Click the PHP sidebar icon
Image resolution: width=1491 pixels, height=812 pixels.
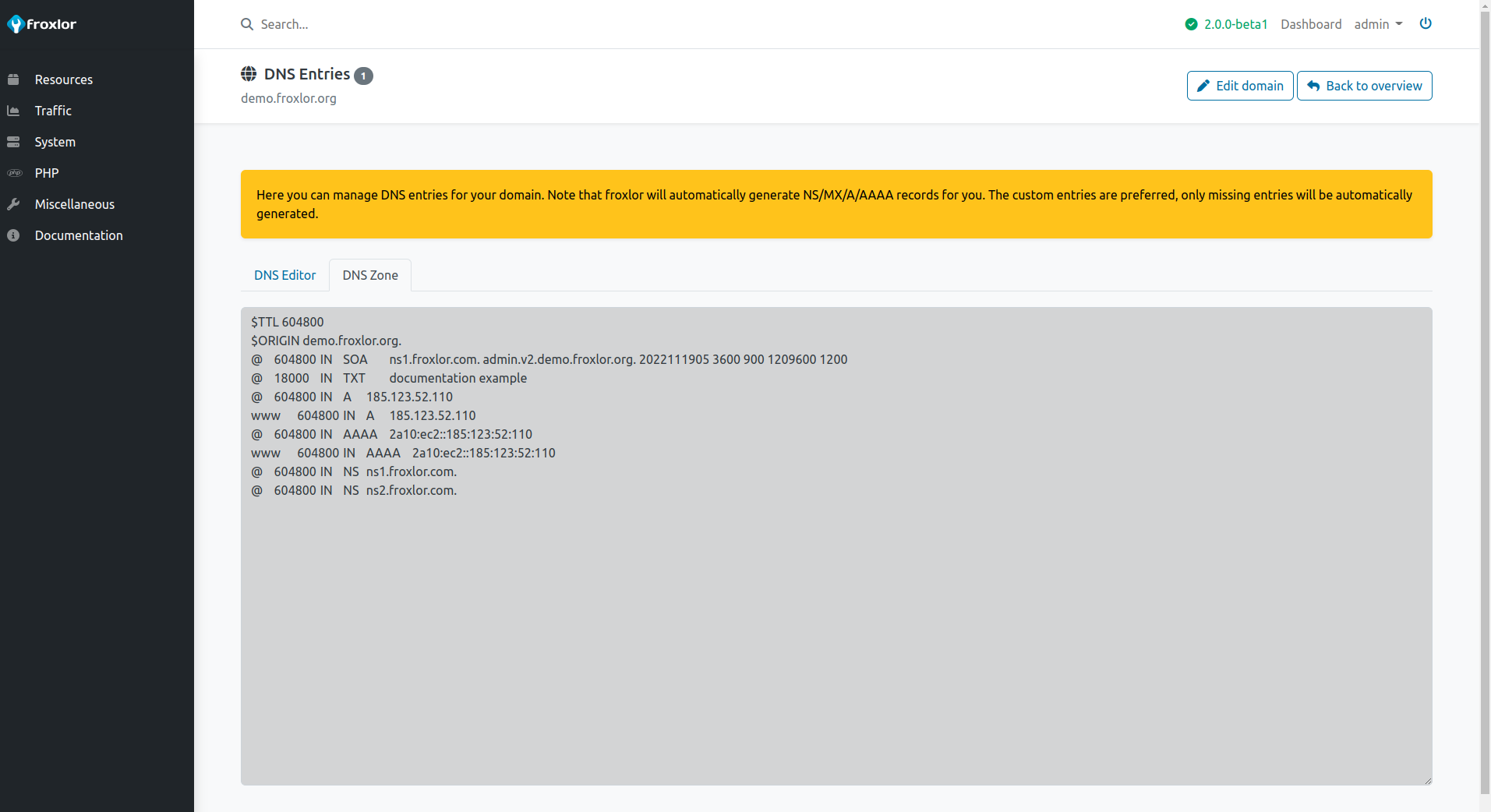pyautogui.click(x=14, y=173)
